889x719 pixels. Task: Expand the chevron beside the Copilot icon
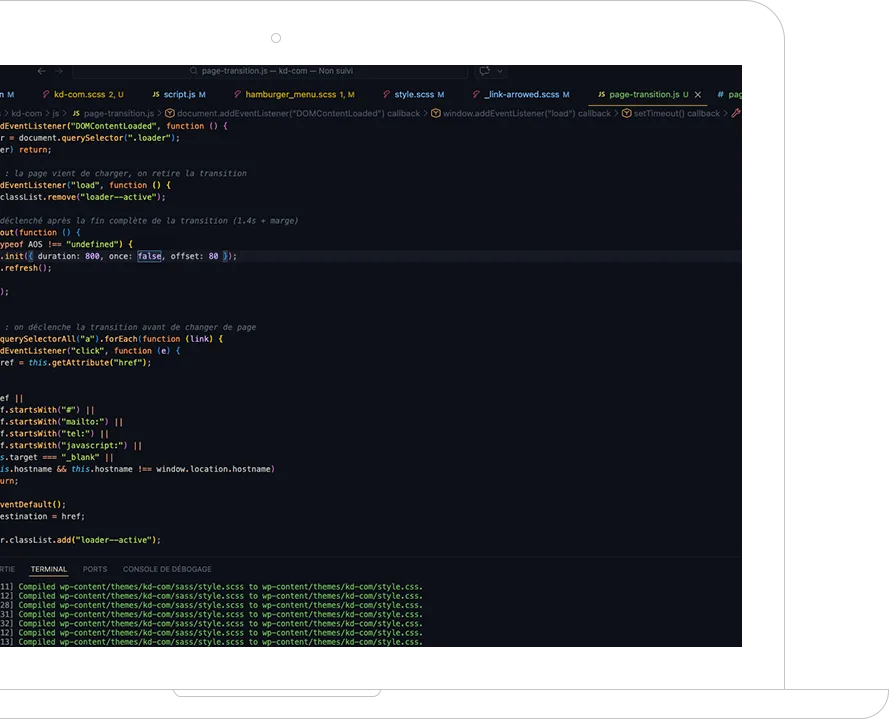tap(500, 71)
